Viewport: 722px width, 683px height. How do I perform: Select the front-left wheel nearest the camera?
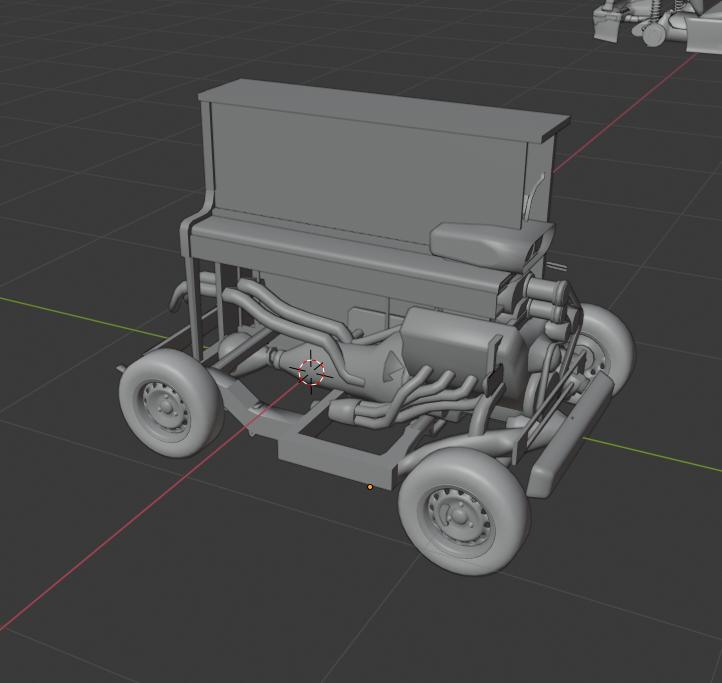[464, 511]
